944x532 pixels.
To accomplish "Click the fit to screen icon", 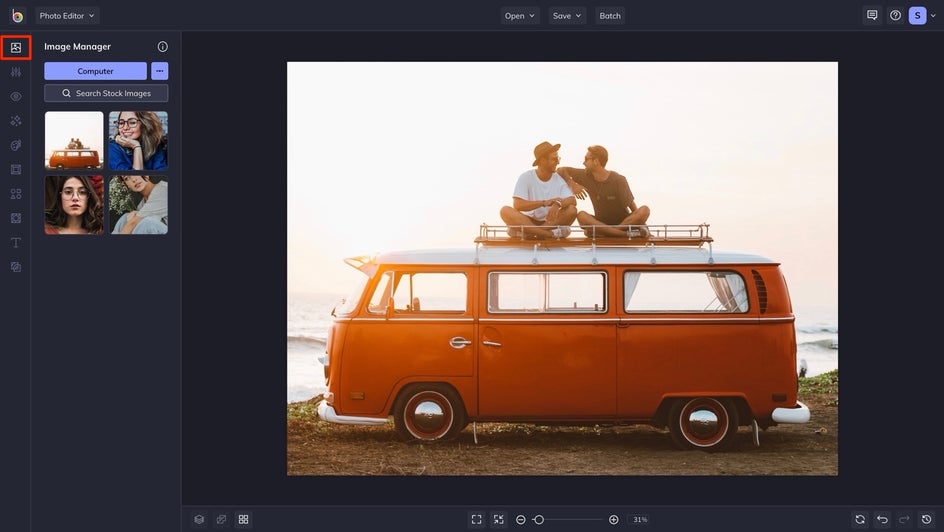I will coord(476,519).
